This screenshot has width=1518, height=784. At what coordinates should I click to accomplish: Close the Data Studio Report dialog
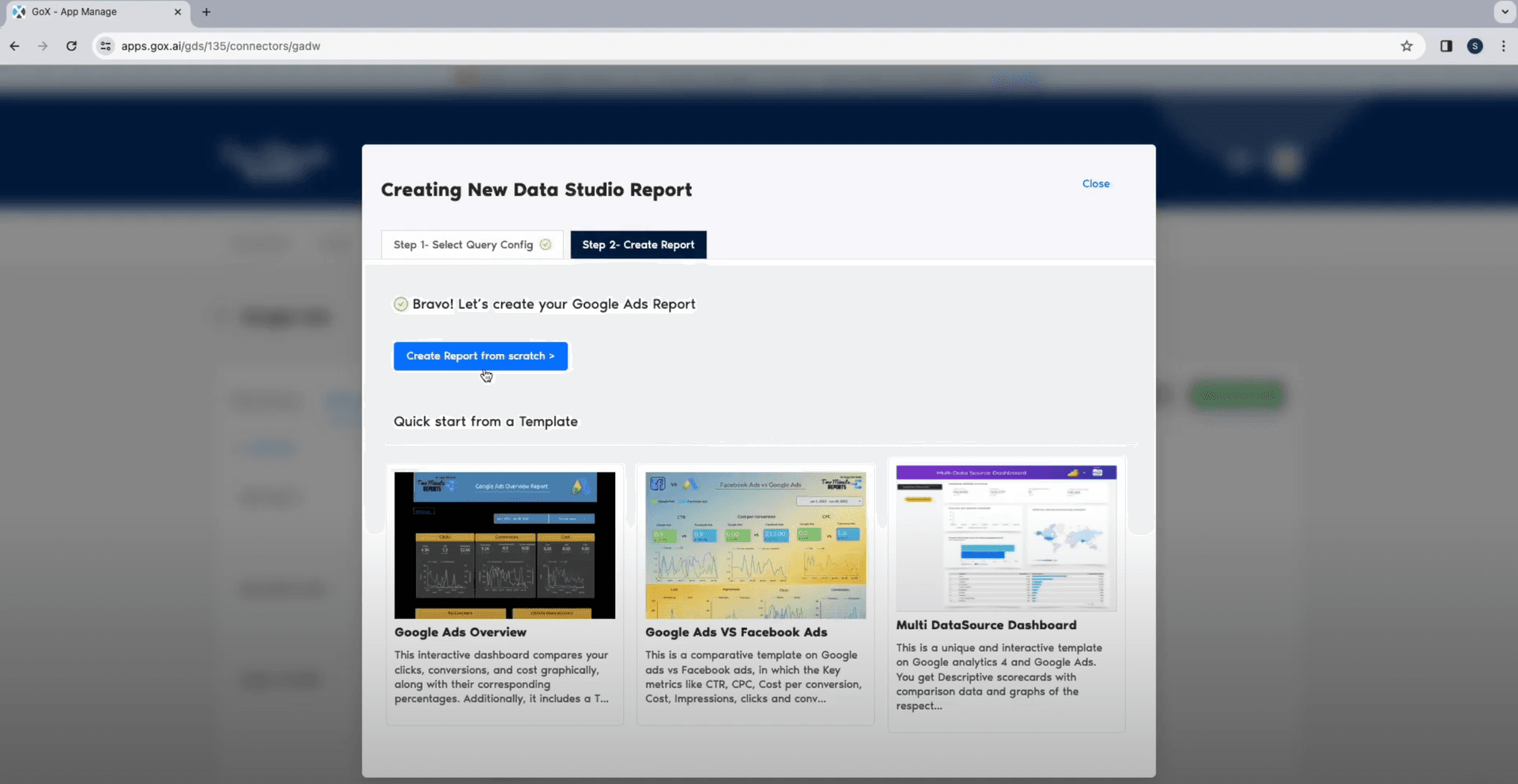point(1096,183)
